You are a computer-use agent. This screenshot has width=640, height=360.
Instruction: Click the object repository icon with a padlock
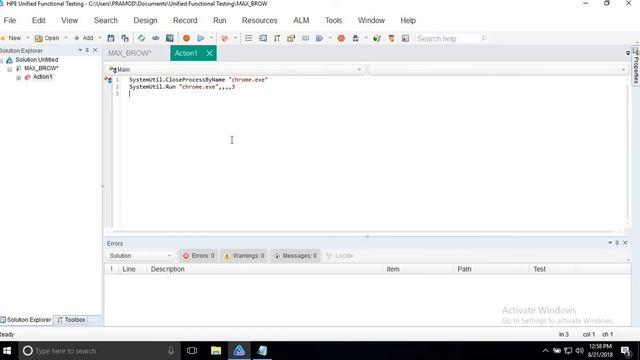[291, 38]
